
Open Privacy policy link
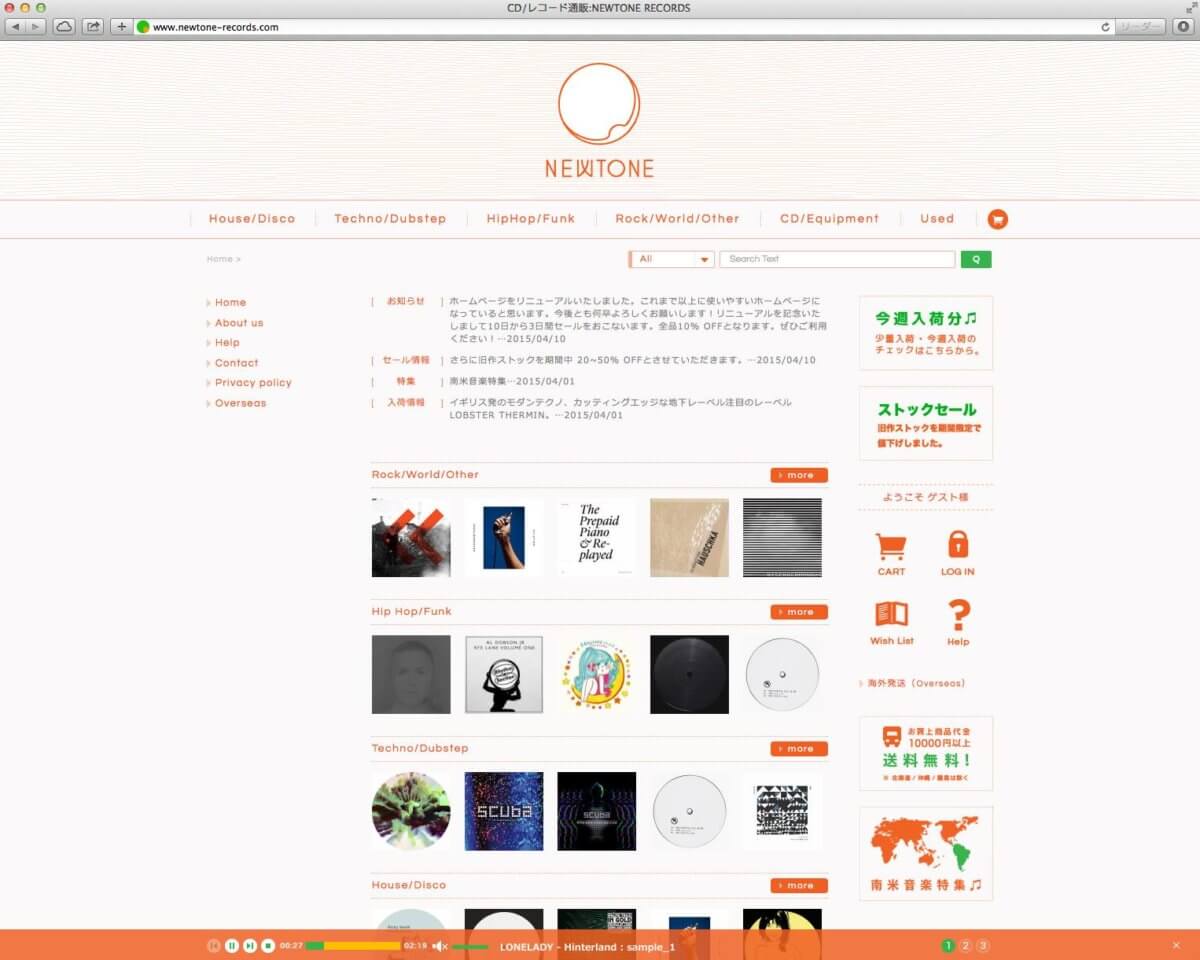pos(253,383)
